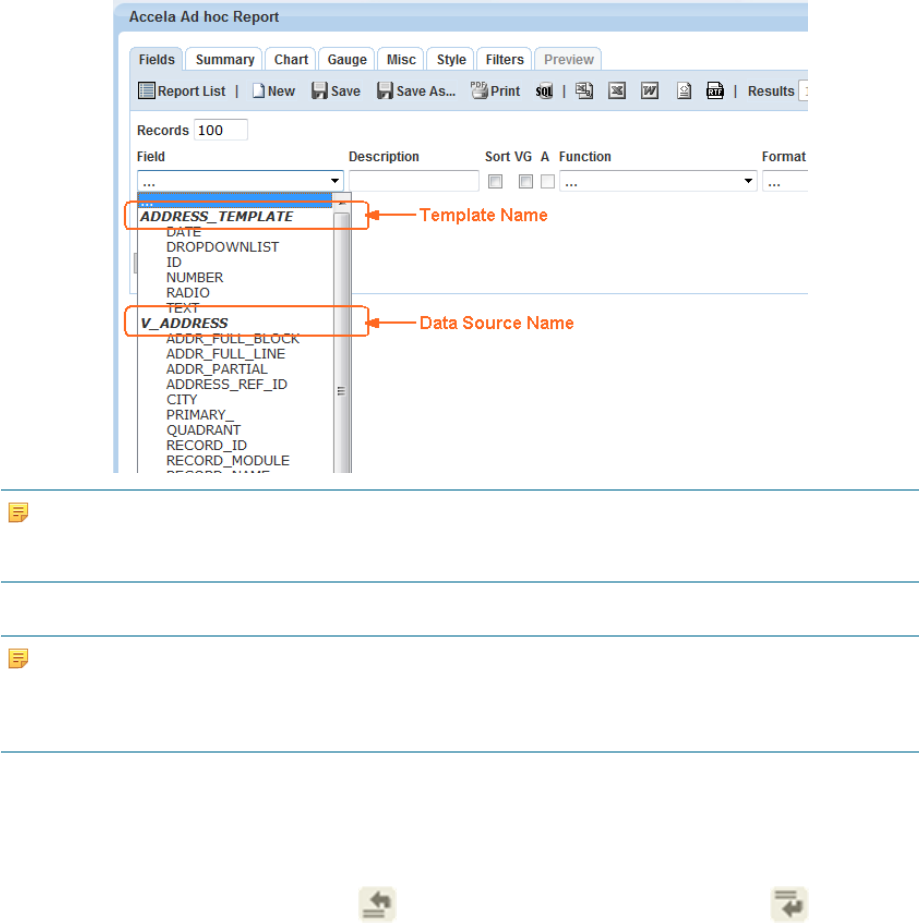Image resolution: width=919 pixels, height=923 pixels.
Task: Tick the A checkbox
Action: (548, 181)
